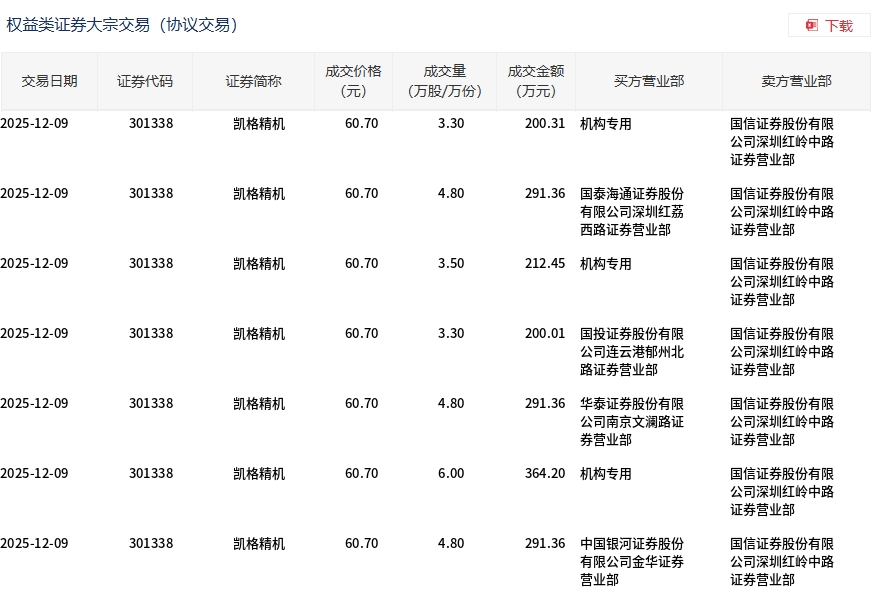Click the 364.20 transaction amount cell
The width and height of the screenshot is (872, 602).
[545, 474]
